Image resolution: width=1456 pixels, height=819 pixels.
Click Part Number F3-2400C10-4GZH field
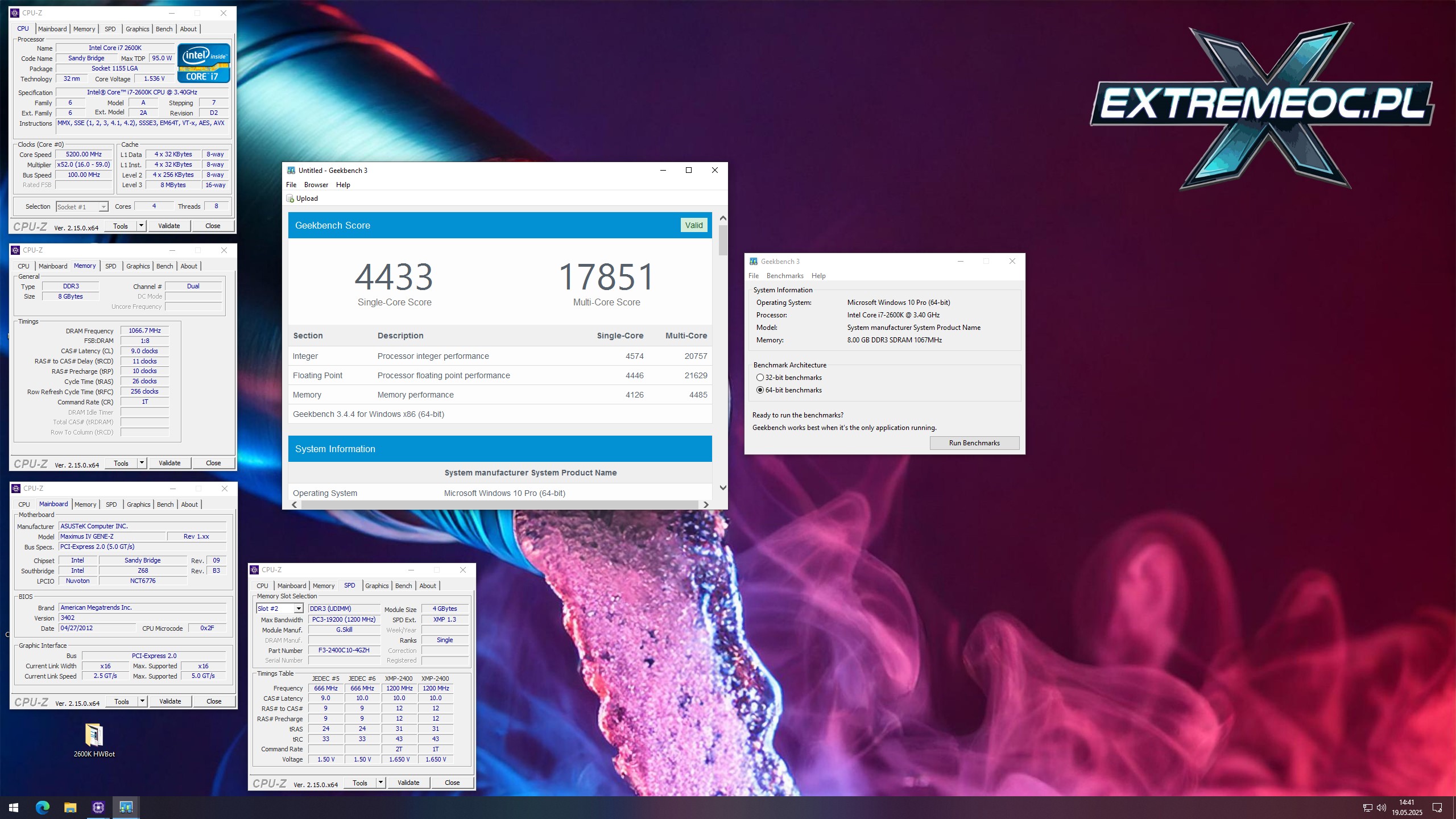point(344,650)
